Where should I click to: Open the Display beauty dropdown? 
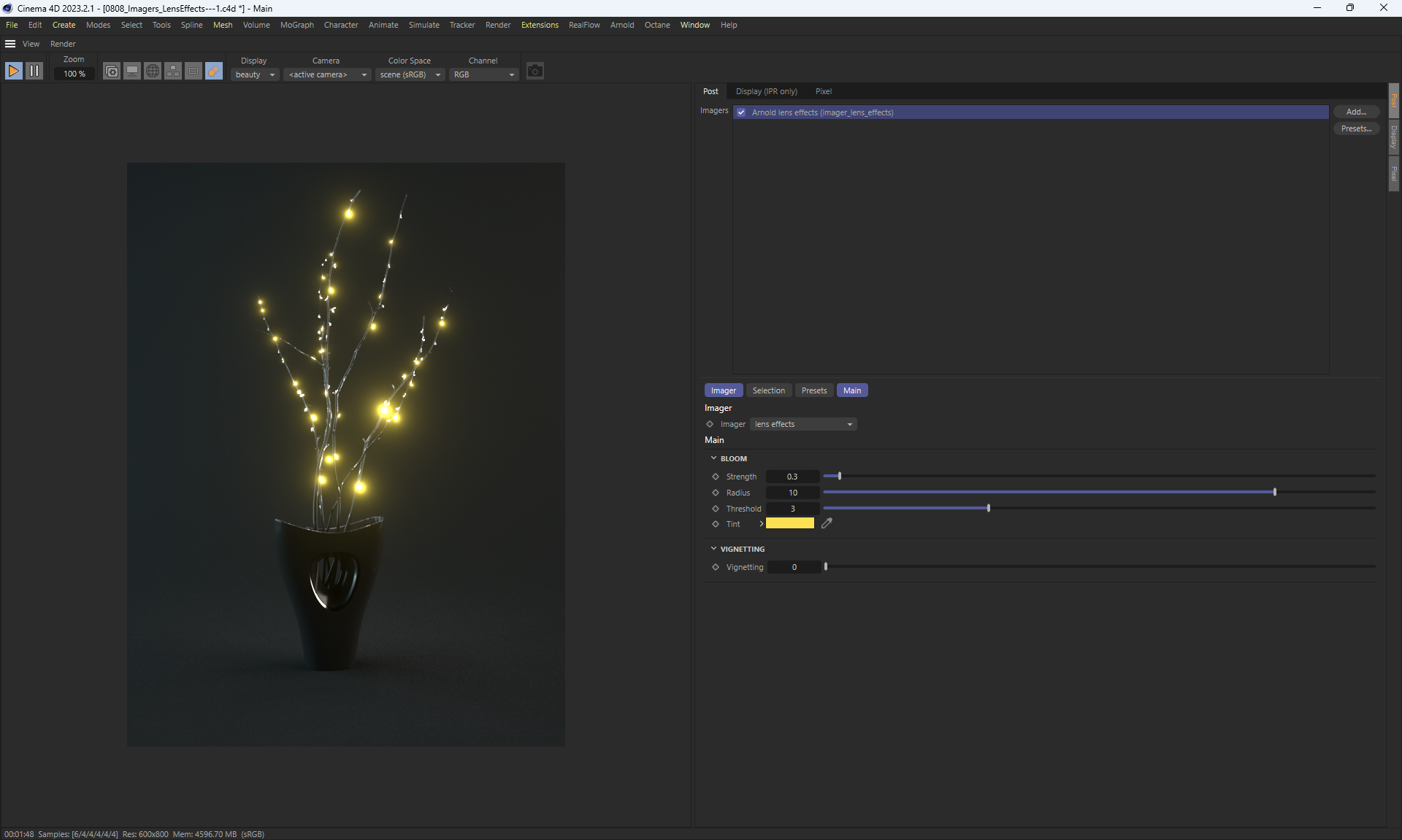coord(255,74)
